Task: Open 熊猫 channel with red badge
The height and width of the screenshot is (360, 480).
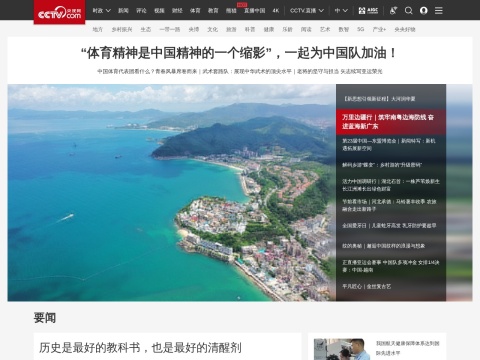Action: [x=231, y=11]
